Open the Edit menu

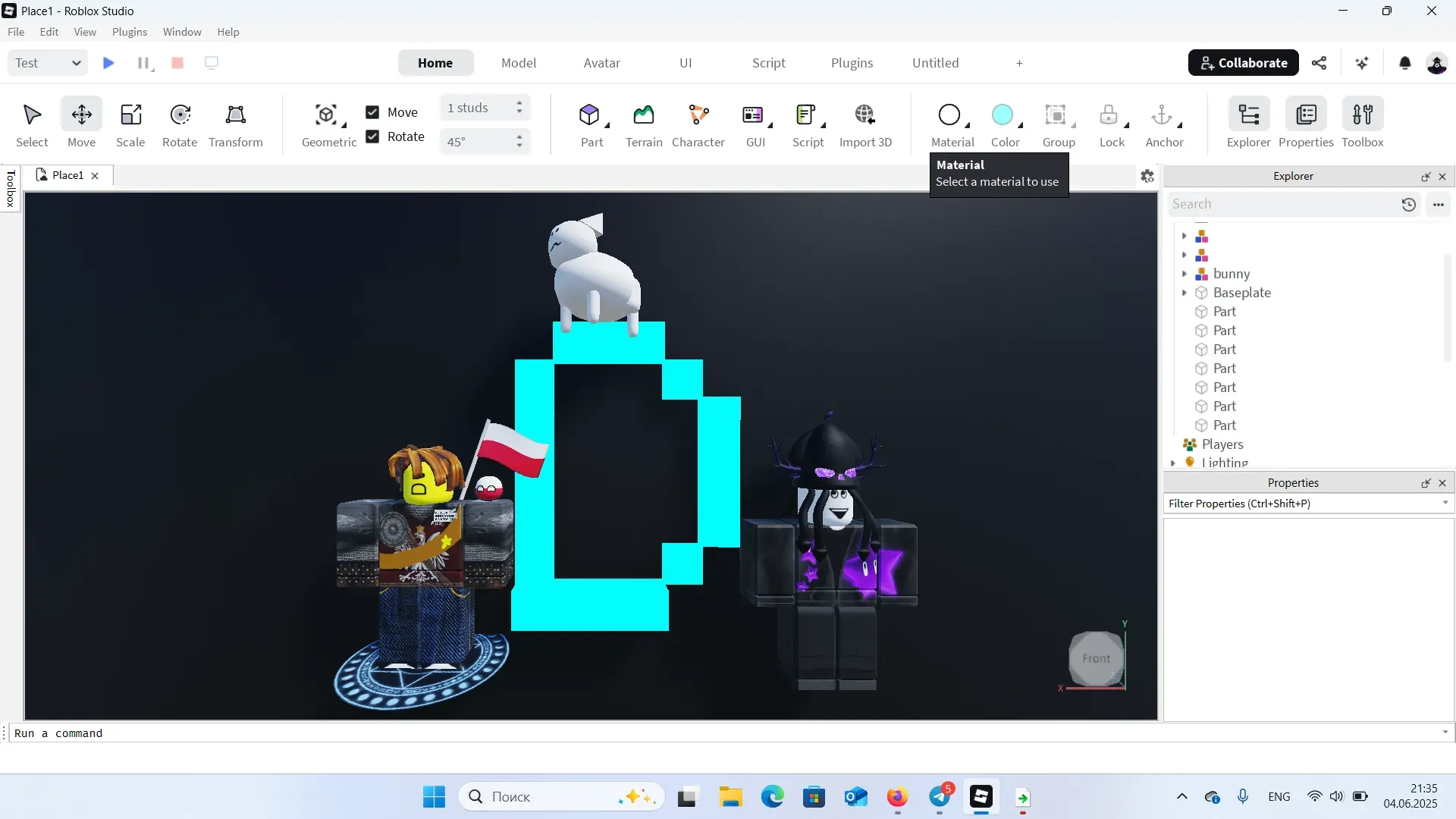click(x=49, y=32)
